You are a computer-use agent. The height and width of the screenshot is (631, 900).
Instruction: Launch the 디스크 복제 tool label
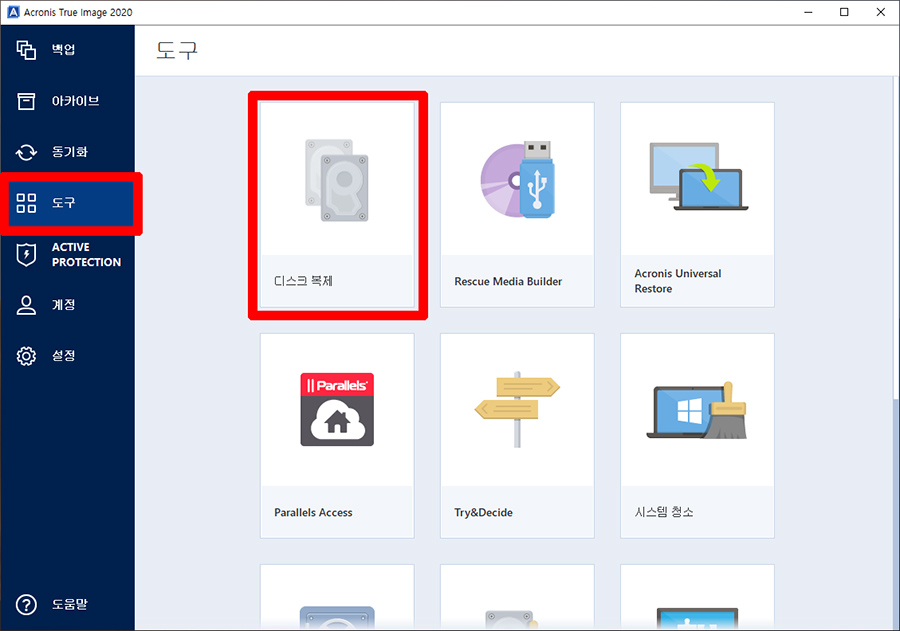point(303,281)
